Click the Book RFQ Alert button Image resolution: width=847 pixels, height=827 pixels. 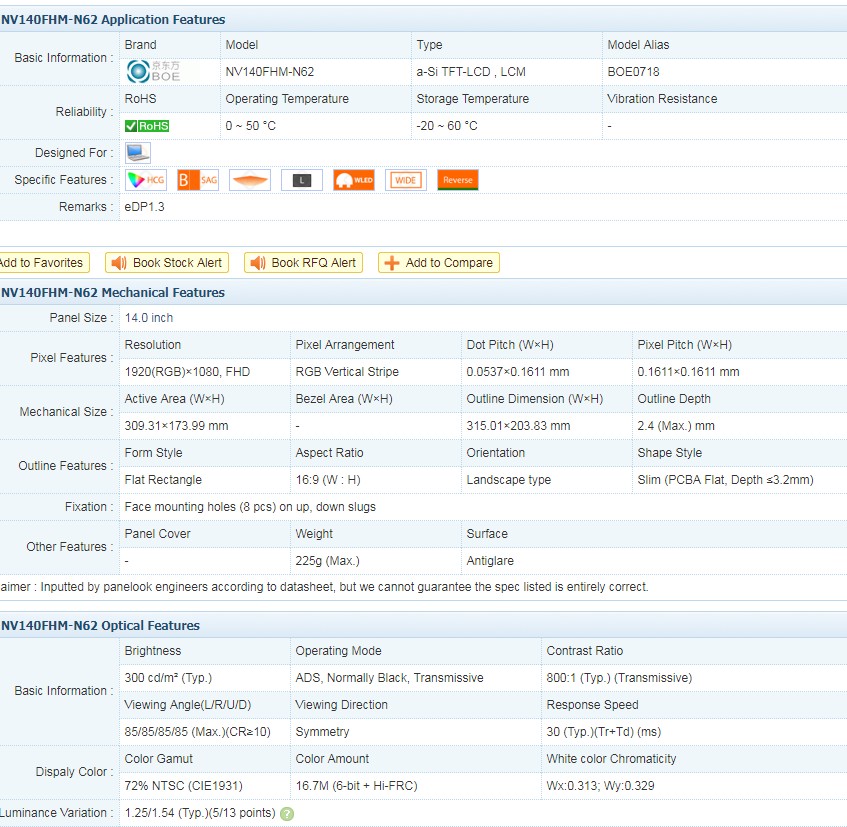pos(303,263)
